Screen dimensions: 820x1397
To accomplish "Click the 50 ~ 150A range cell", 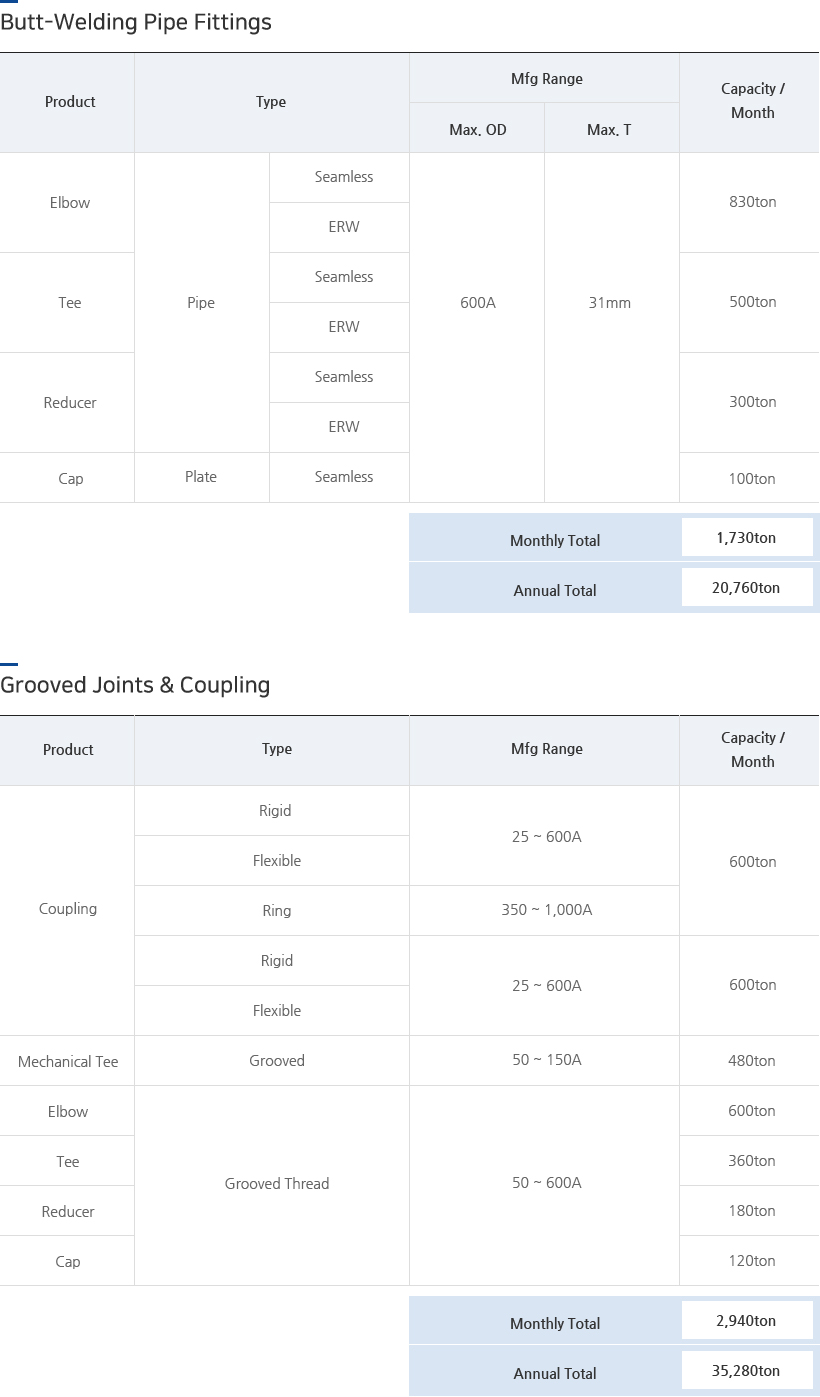I will pos(546,1060).
